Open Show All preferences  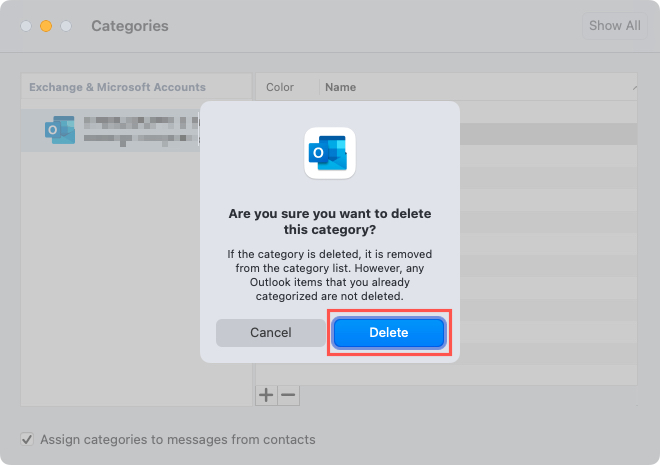tap(615, 26)
